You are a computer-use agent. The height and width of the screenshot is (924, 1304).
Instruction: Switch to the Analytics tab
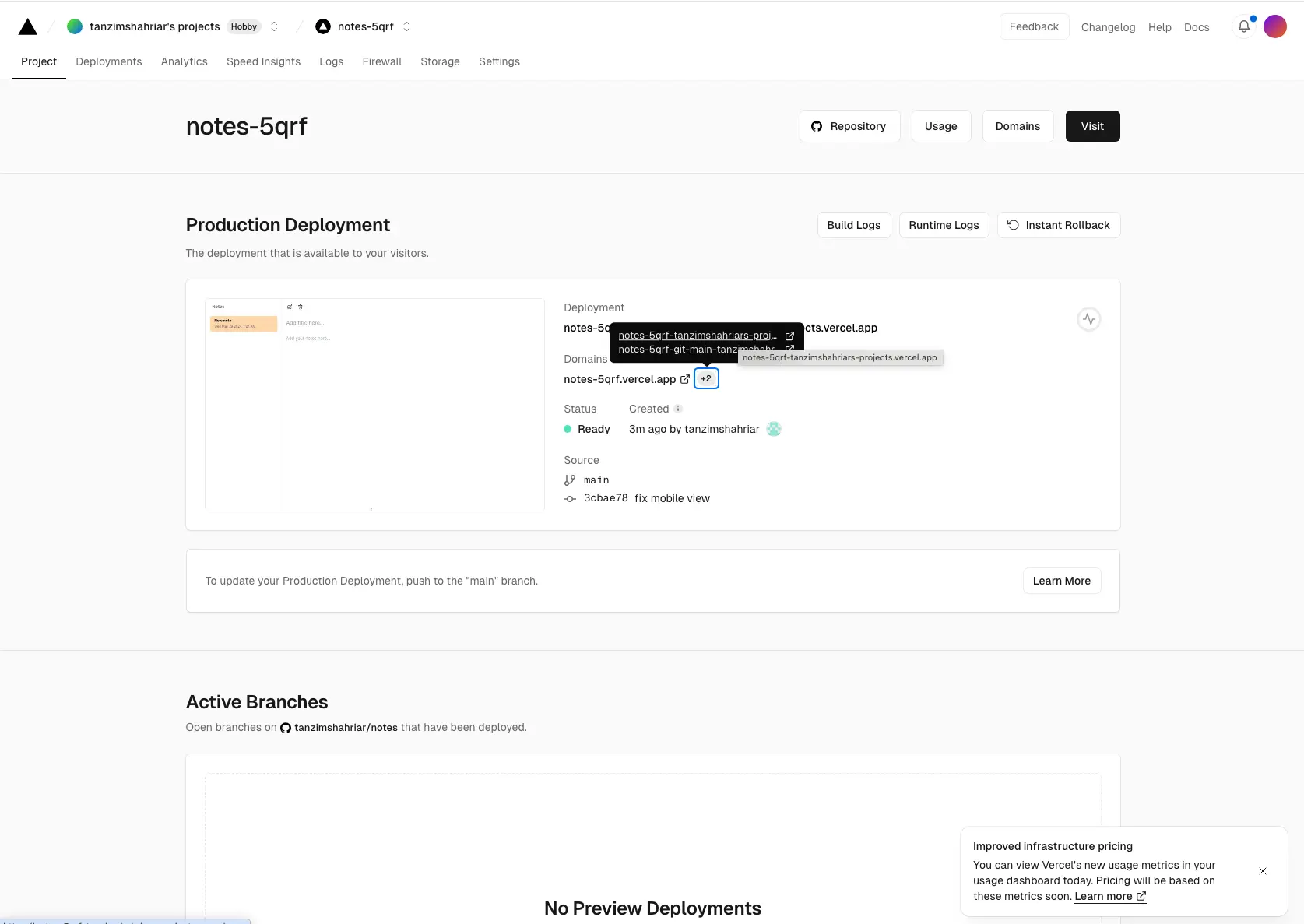click(x=185, y=61)
